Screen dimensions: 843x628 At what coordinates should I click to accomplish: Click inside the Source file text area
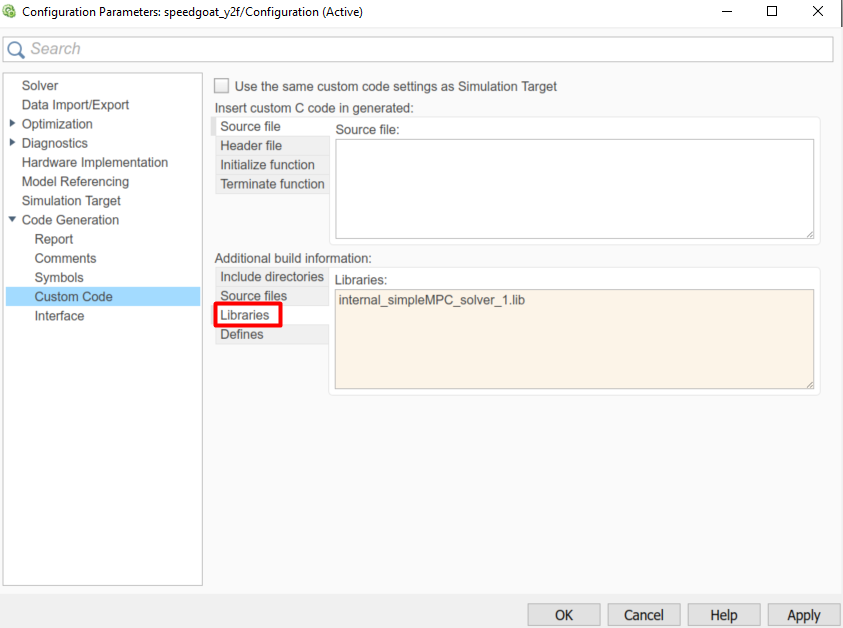coord(574,188)
